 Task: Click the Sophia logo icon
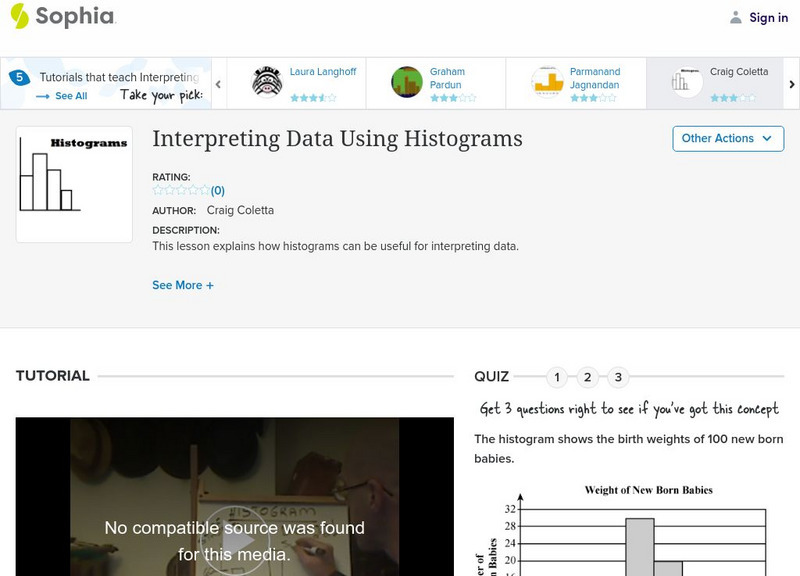20,16
